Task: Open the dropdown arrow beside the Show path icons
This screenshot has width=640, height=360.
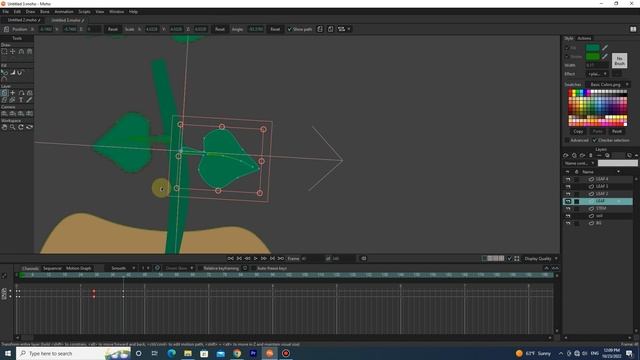Action: pyautogui.click(x=349, y=29)
